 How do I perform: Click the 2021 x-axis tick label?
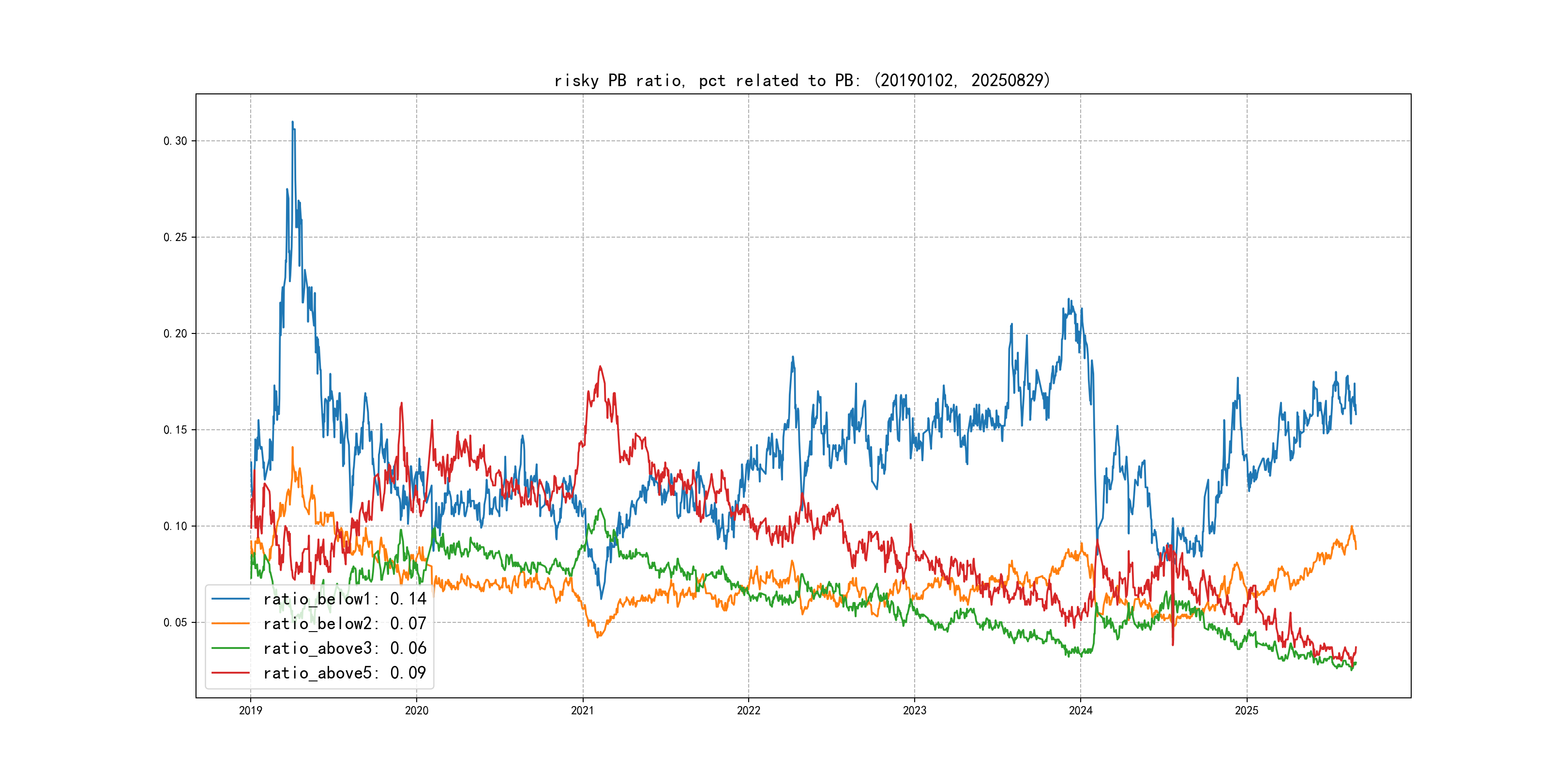583,710
